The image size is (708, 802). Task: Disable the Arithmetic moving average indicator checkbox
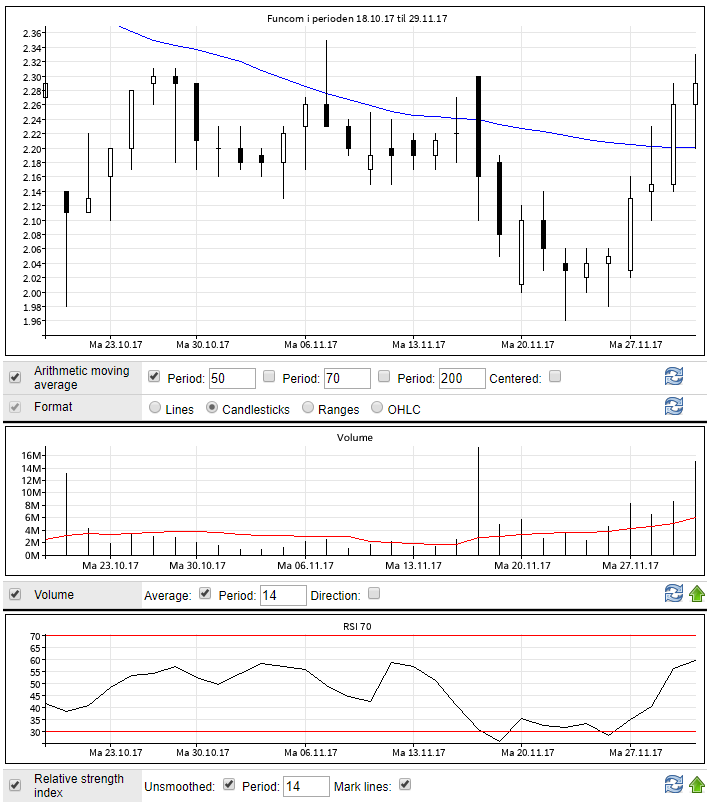[x=15, y=377]
